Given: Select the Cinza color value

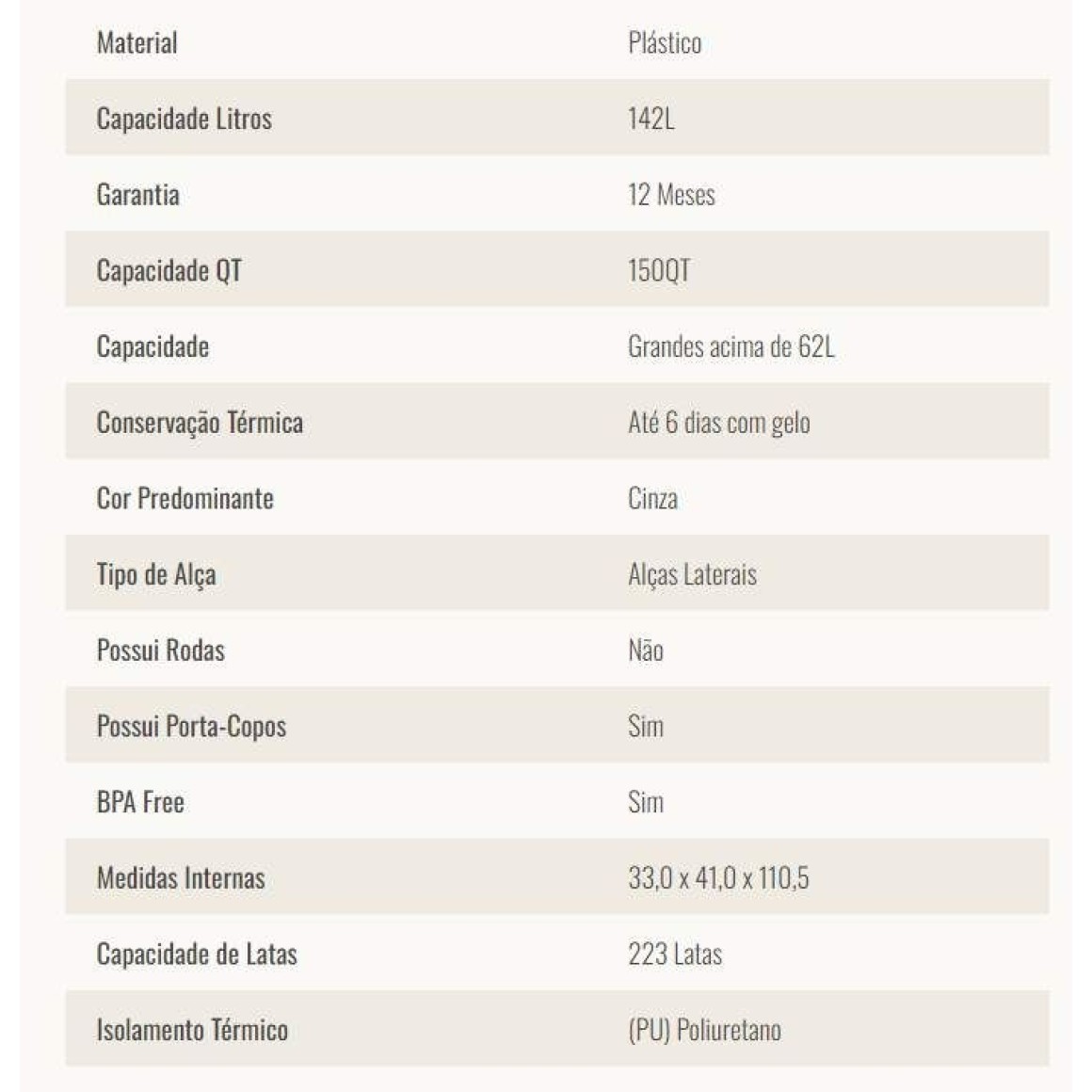Looking at the screenshot, I should click(x=652, y=498).
